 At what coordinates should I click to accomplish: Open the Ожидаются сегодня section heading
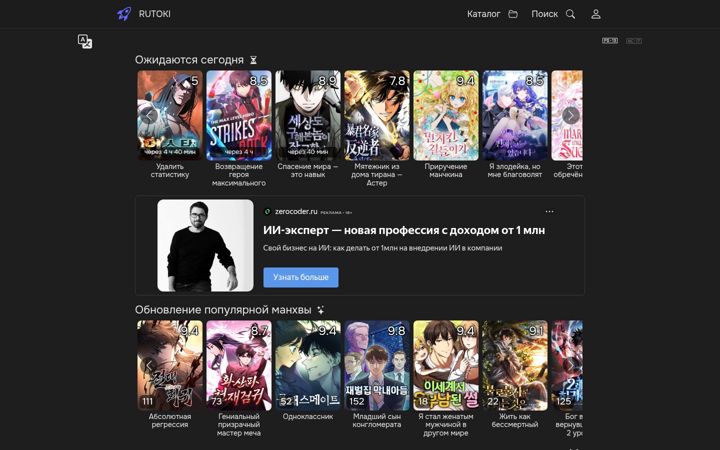[x=189, y=60]
